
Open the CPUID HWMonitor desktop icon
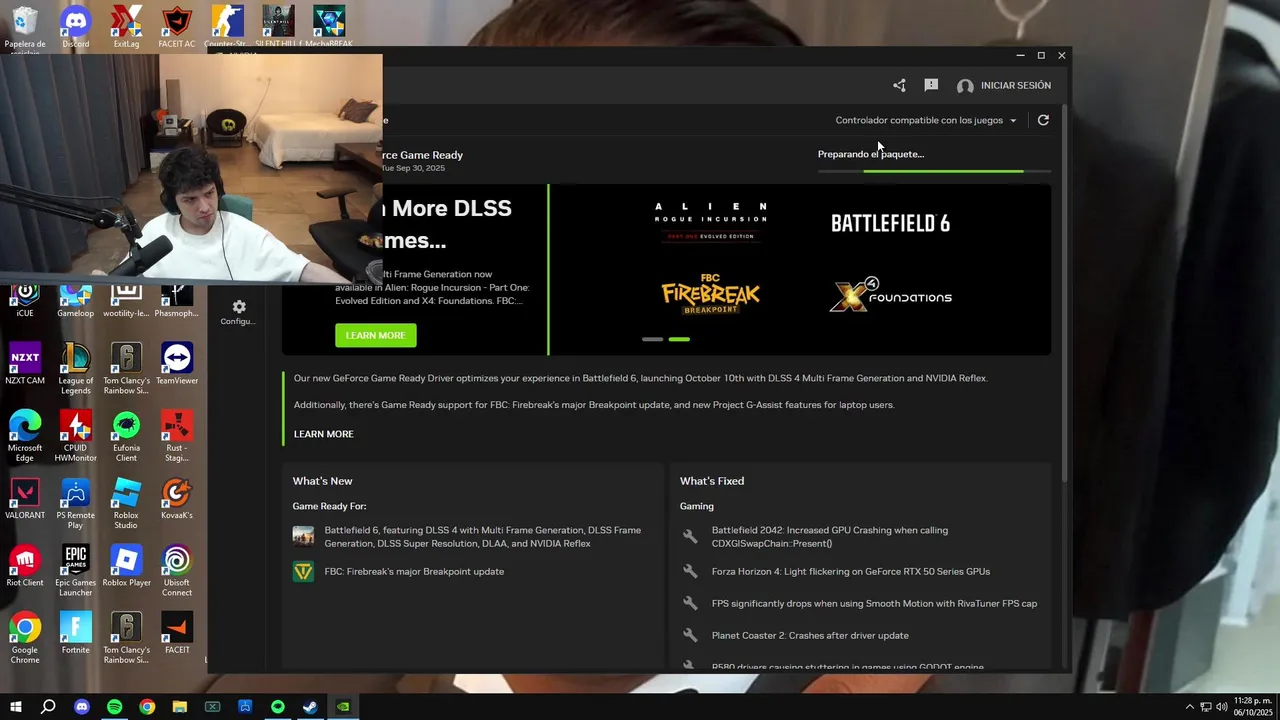tap(76, 436)
